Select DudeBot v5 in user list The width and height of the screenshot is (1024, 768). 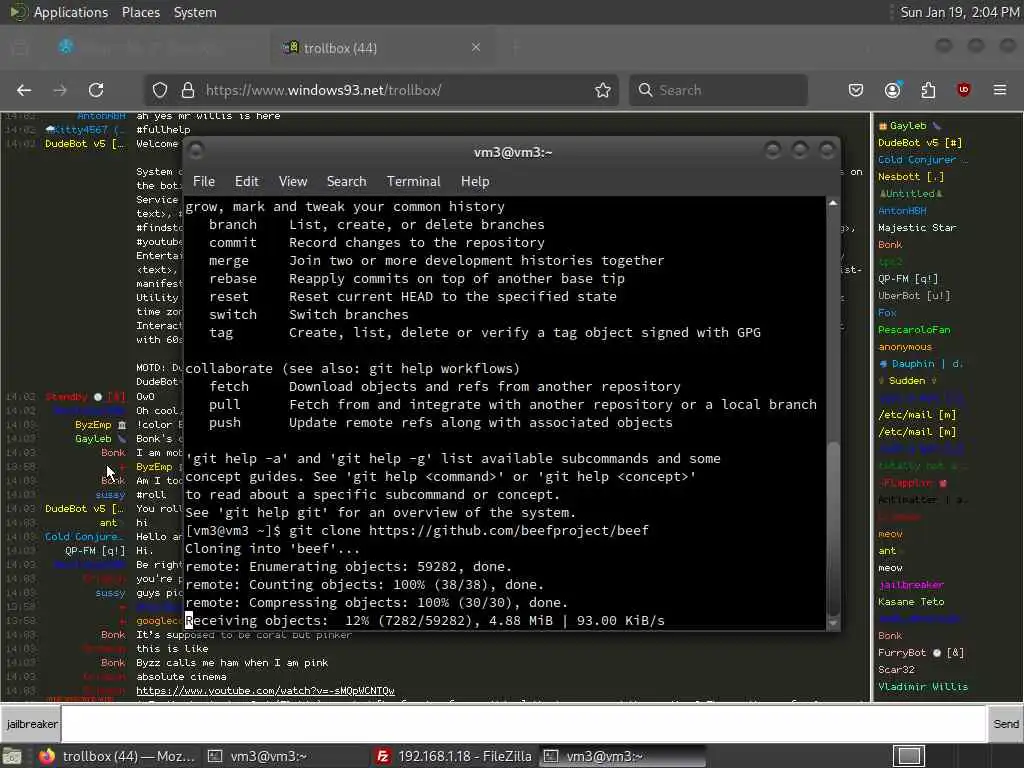point(920,142)
